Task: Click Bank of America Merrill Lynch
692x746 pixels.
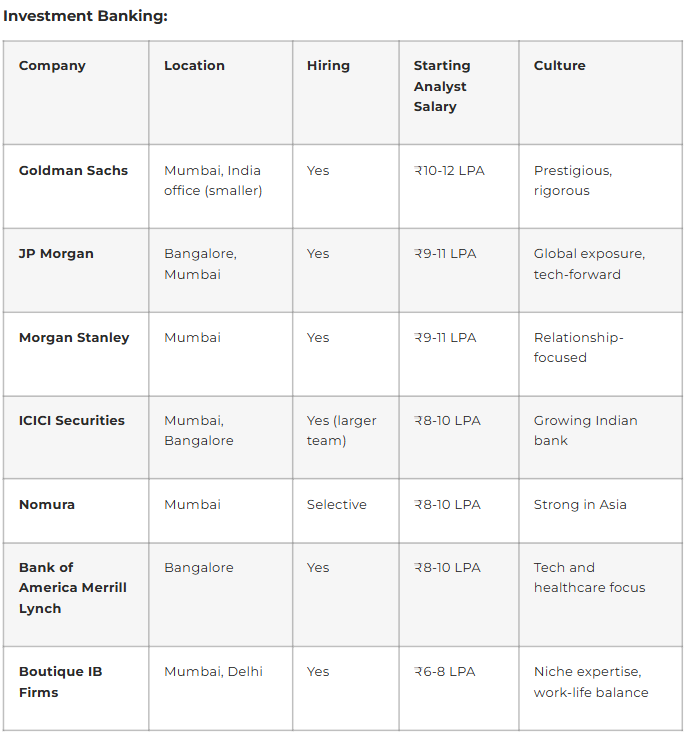Action: tap(73, 588)
